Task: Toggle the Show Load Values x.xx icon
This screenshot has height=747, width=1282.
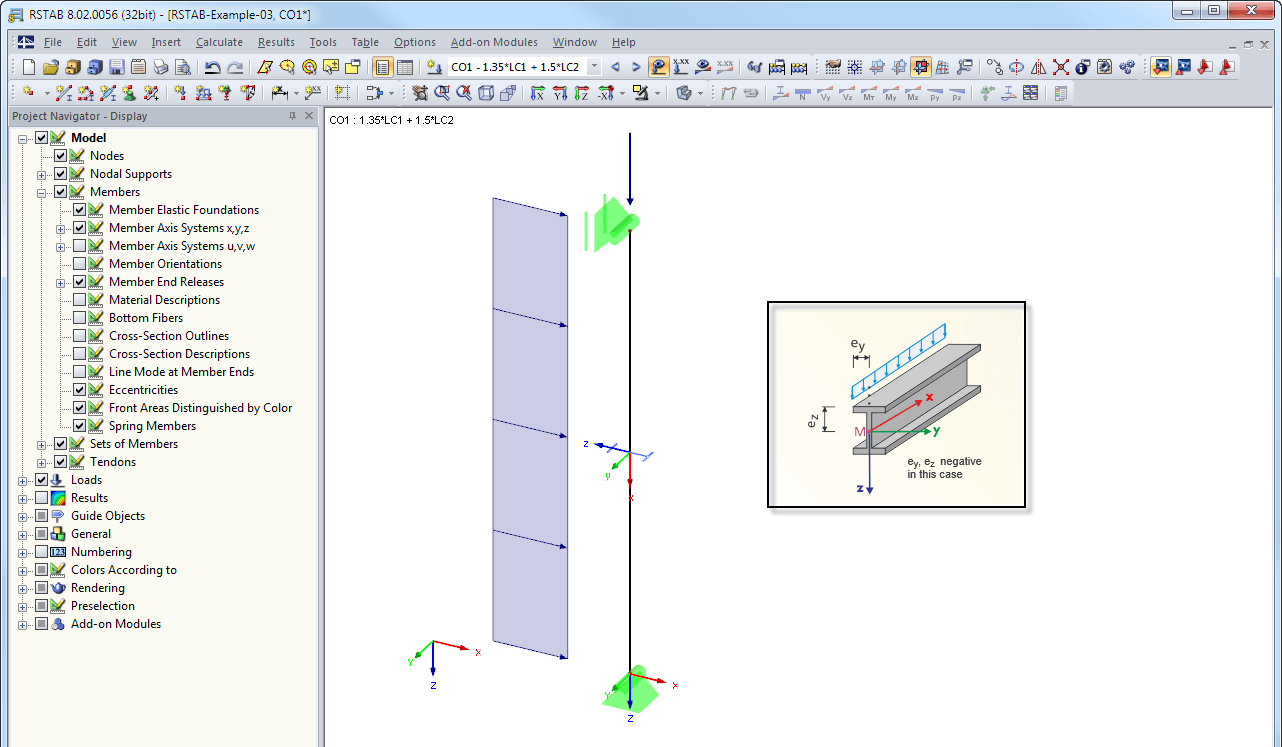Action: [681, 67]
